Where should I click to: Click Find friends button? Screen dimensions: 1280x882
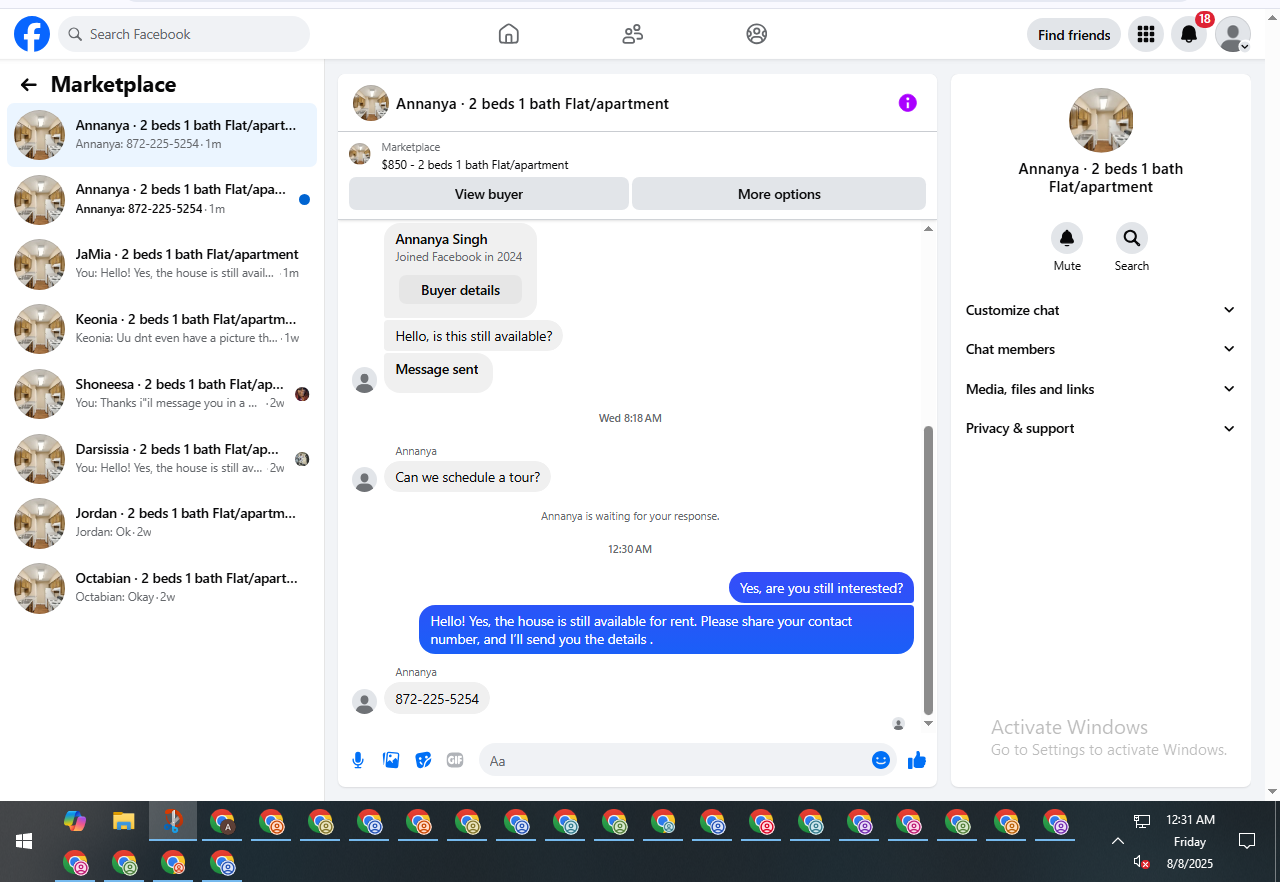click(1074, 34)
